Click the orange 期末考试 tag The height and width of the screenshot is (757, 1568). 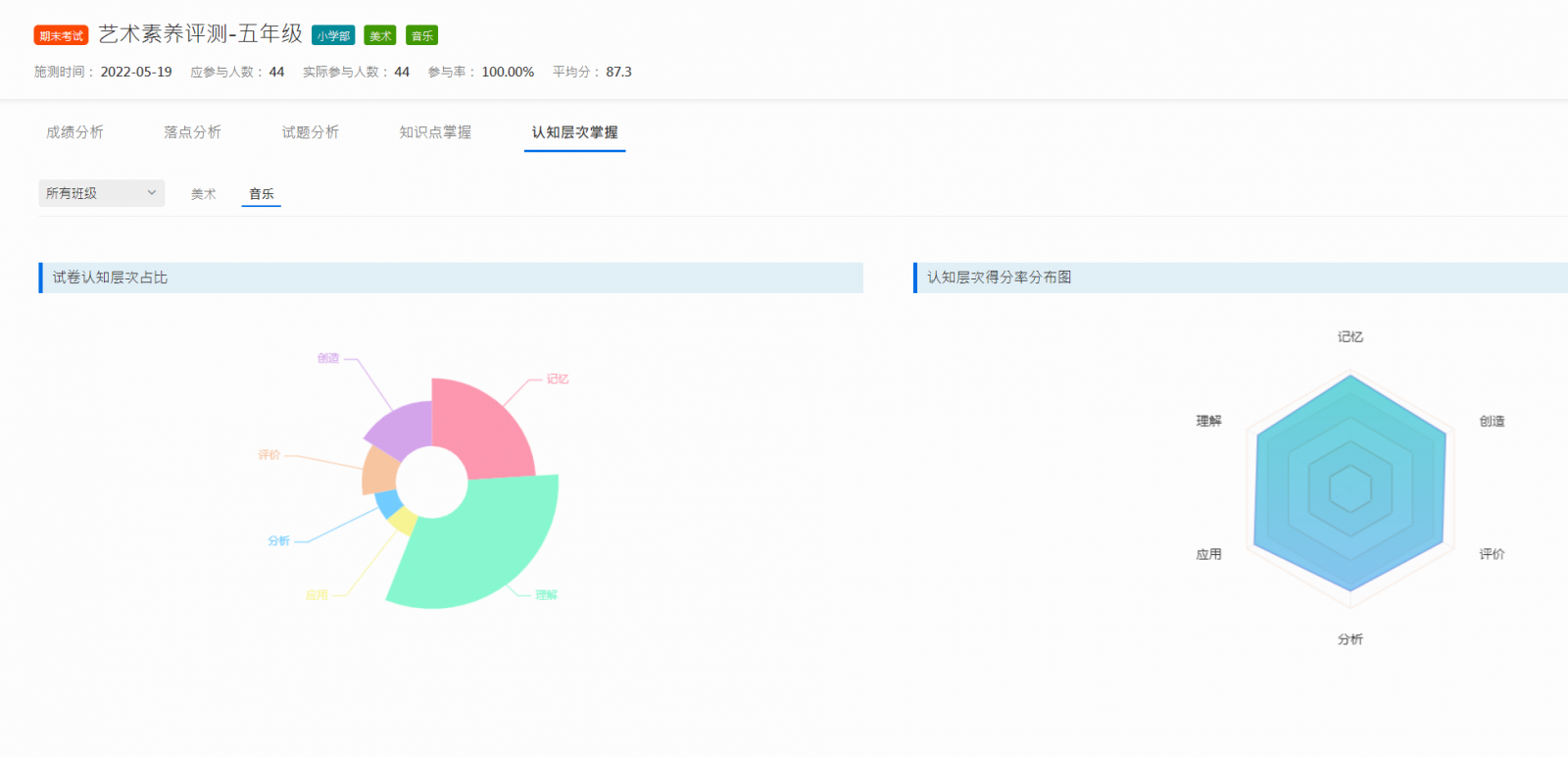click(x=61, y=36)
